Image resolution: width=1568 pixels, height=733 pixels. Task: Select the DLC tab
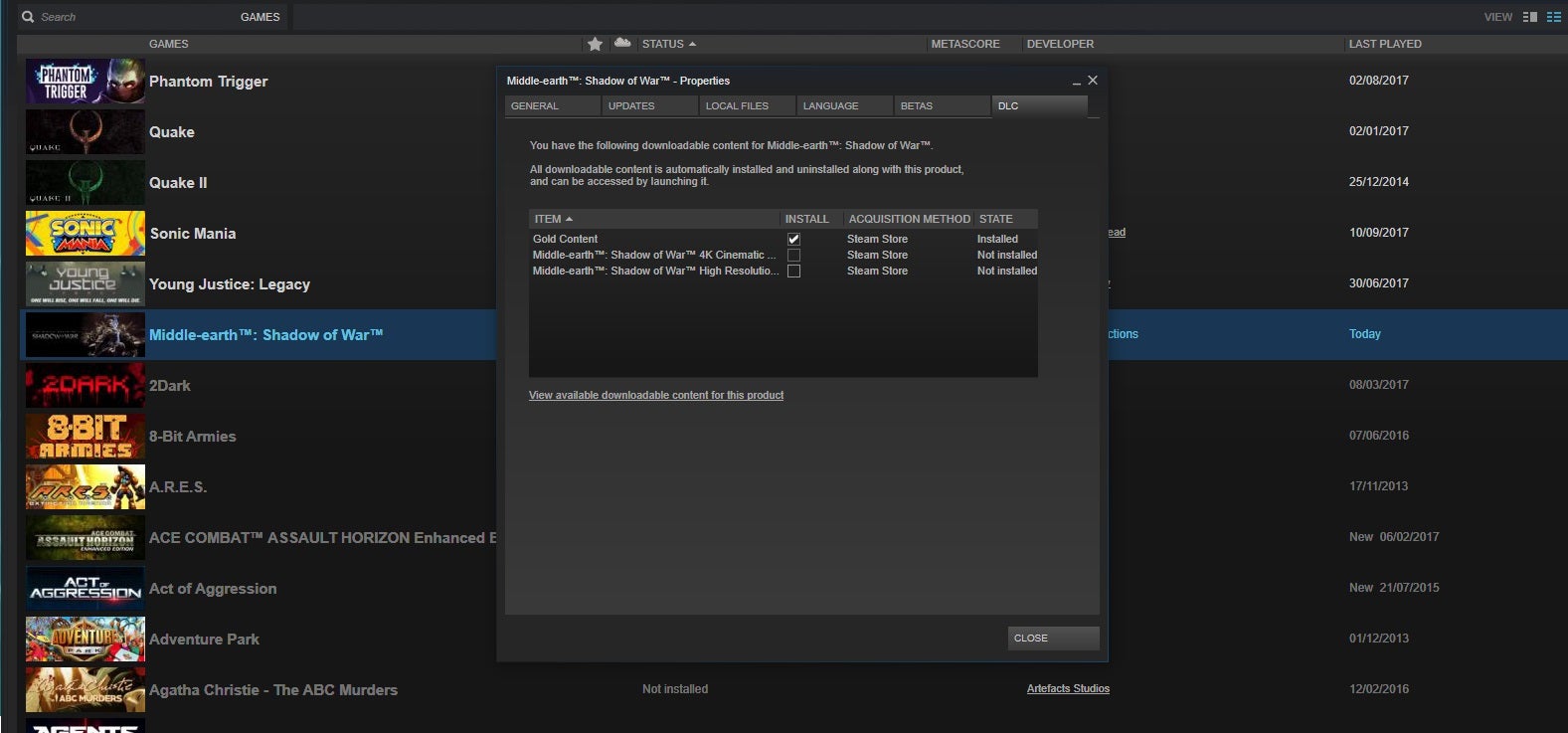point(1039,105)
